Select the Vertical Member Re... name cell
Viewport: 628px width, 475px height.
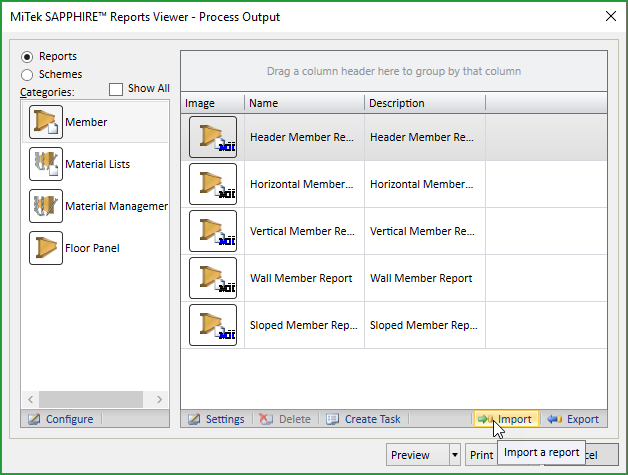point(304,231)
